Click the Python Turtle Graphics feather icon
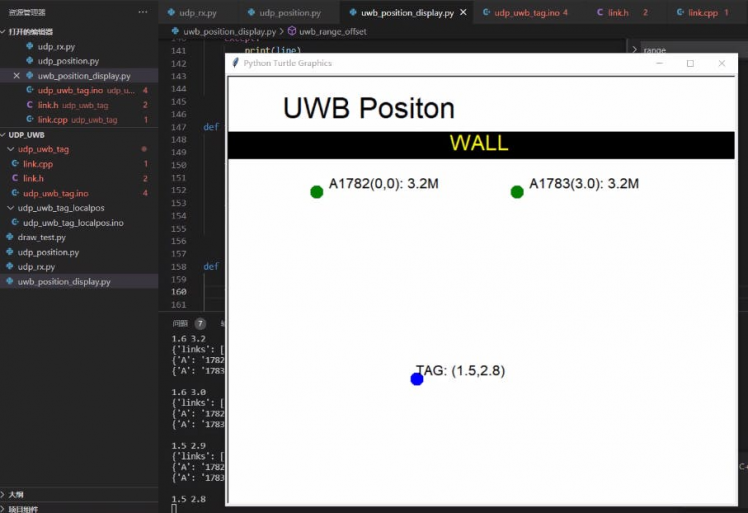 [x=235, y=63]
